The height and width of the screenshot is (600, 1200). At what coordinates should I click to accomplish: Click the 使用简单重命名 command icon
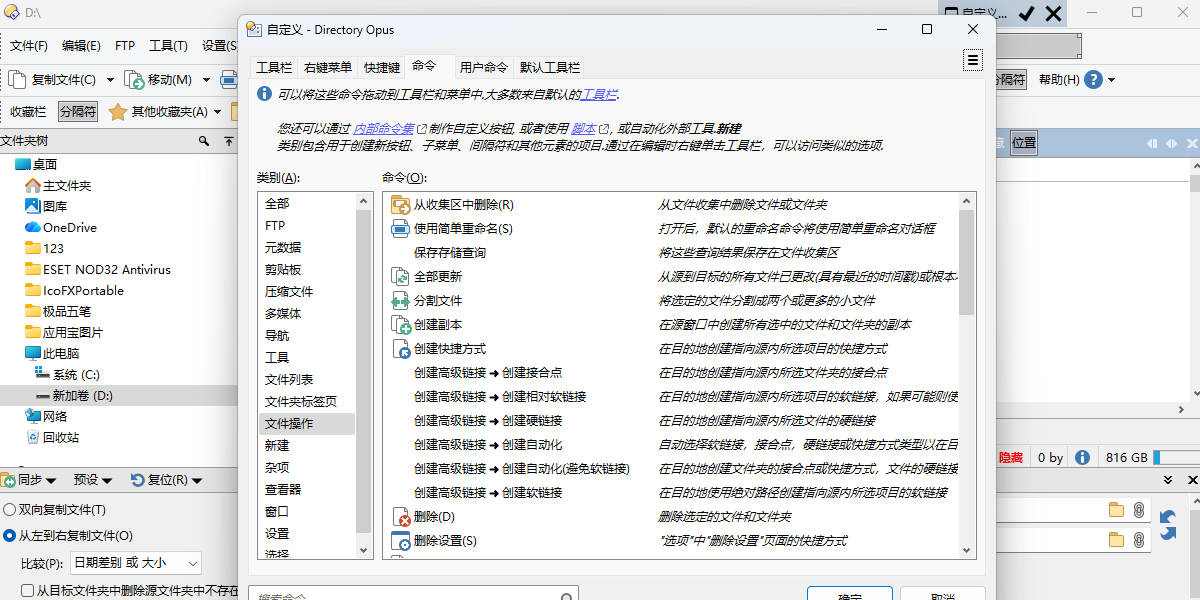(x=400, y=229)
